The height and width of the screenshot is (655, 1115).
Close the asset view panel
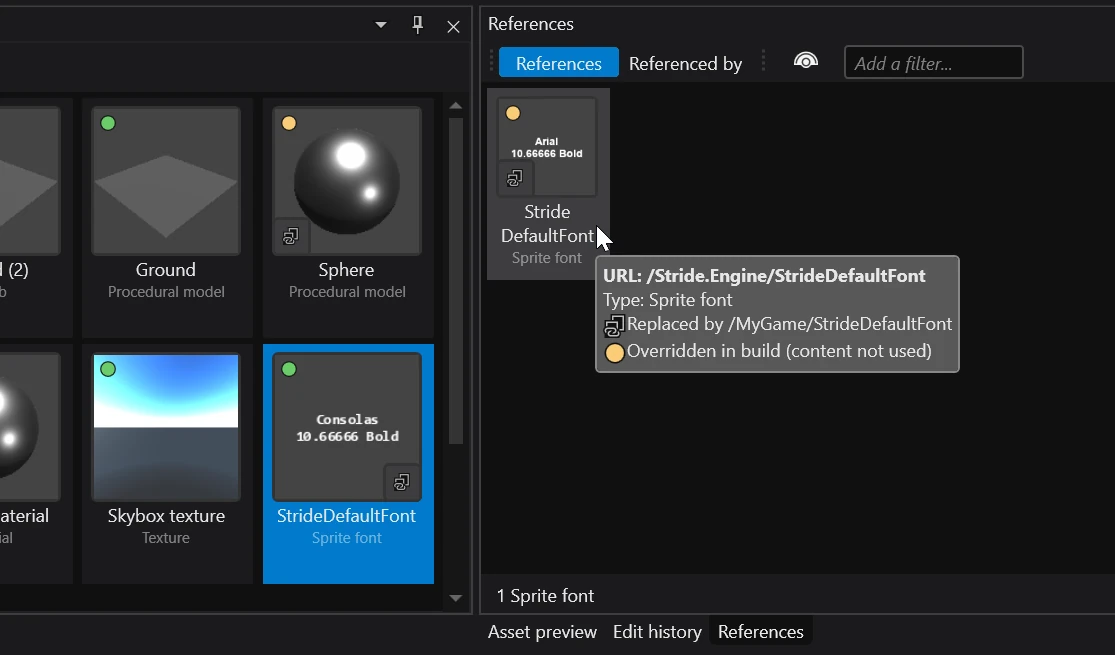[x=454, y=27]
